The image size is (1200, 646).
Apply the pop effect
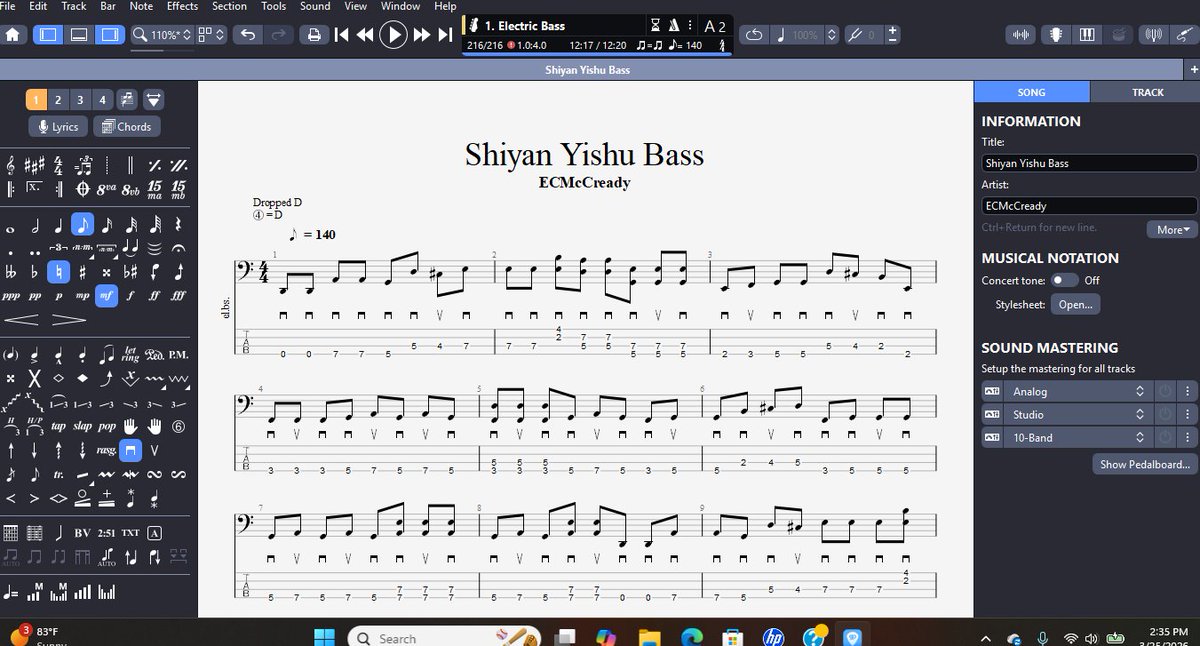pyautogui.click(x=107, y=427)
